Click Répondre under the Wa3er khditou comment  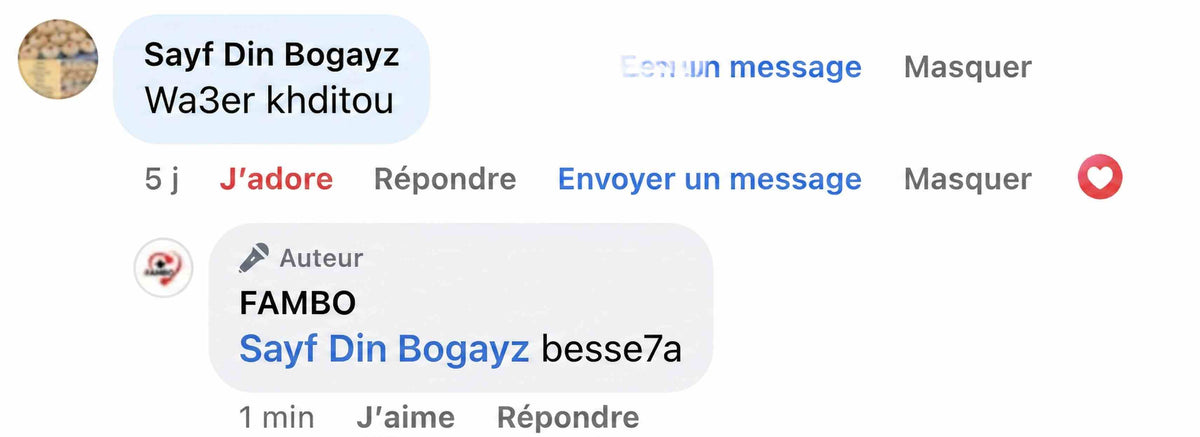[x=445, y=180]
